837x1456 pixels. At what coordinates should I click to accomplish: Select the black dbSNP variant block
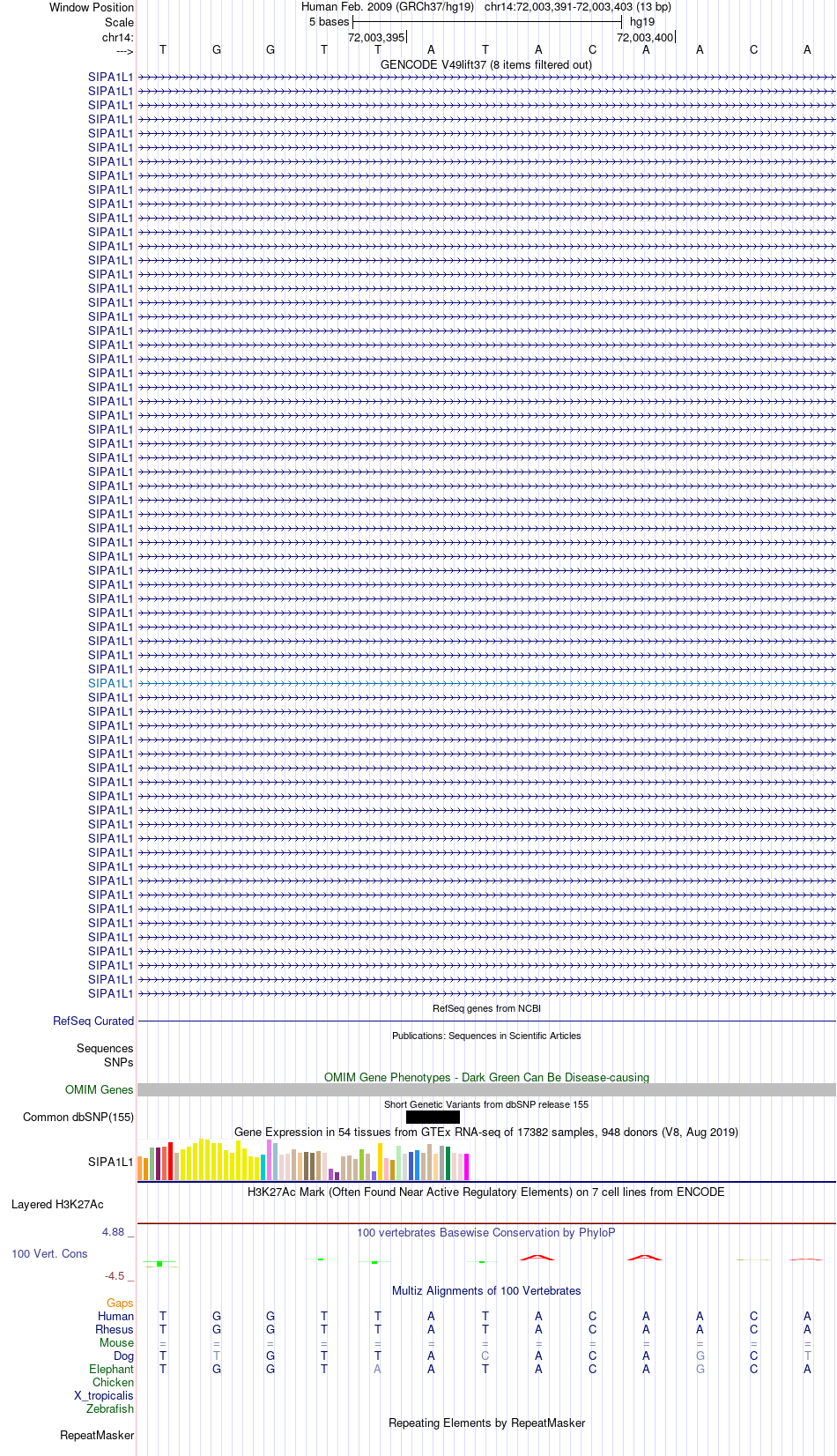pyautogui.click(x=433, y=1117)
